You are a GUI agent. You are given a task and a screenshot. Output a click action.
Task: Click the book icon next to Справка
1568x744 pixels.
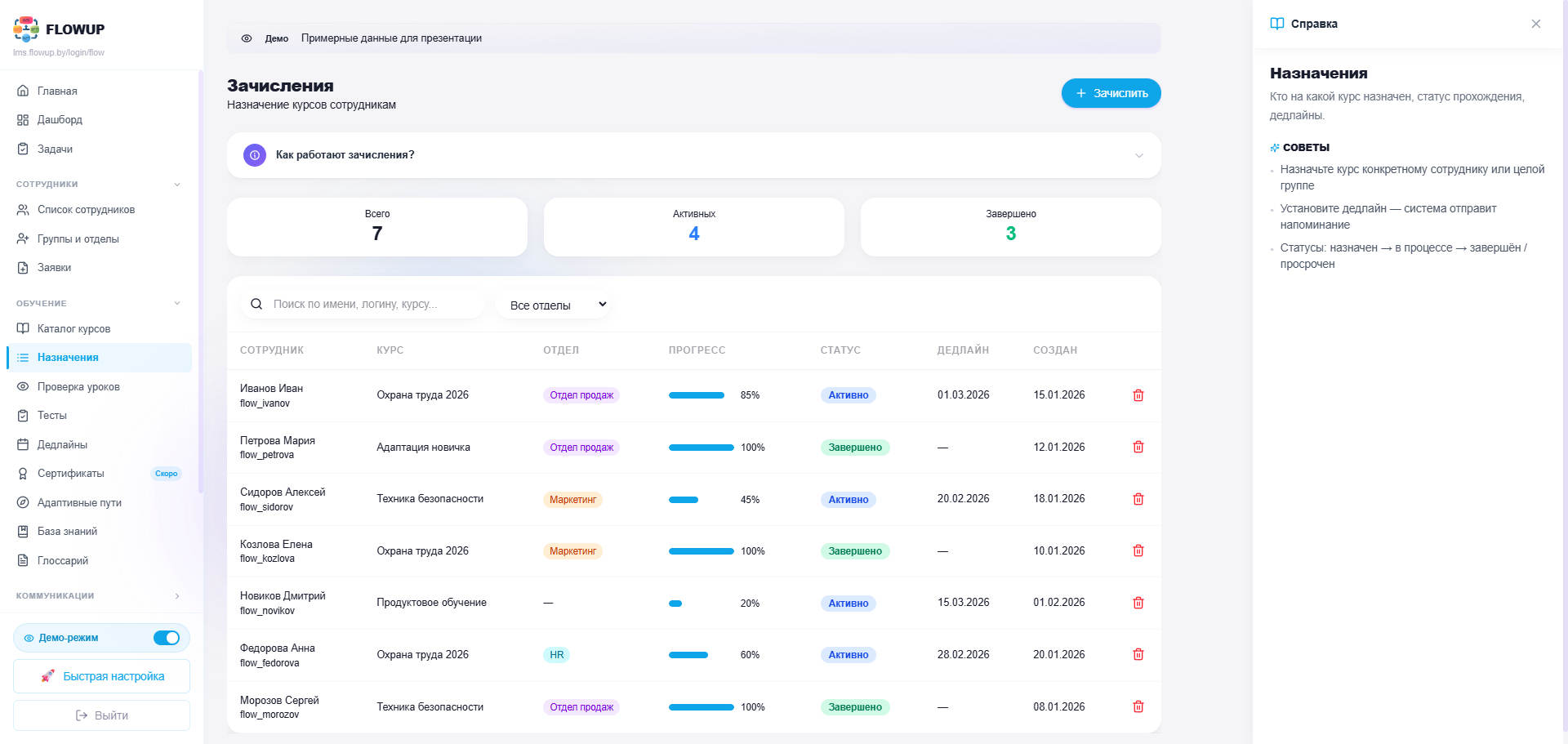1277,24
